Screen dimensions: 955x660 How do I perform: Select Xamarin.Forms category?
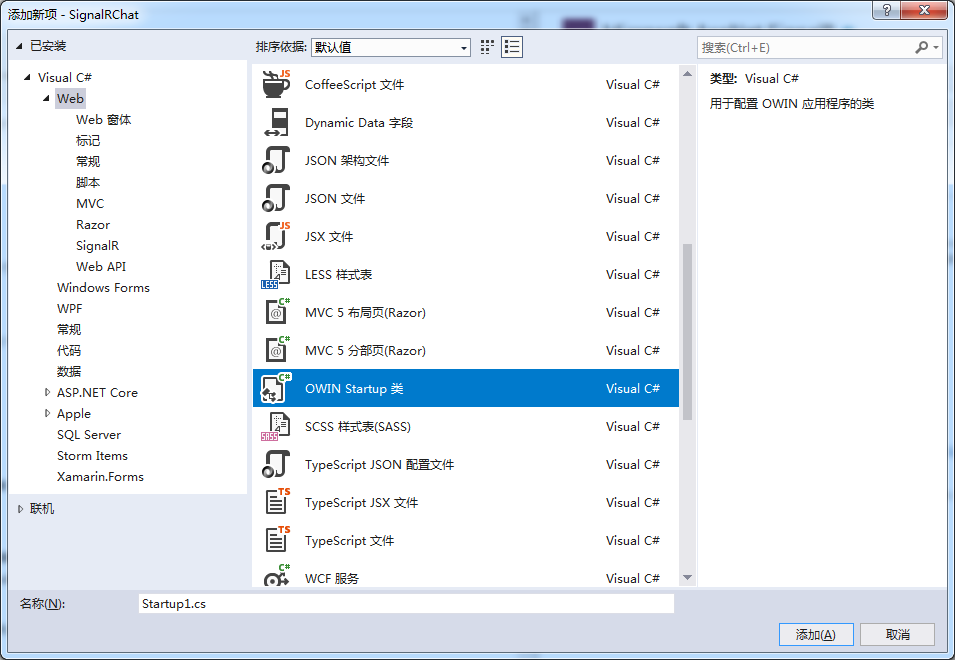(x=100, y=477)
